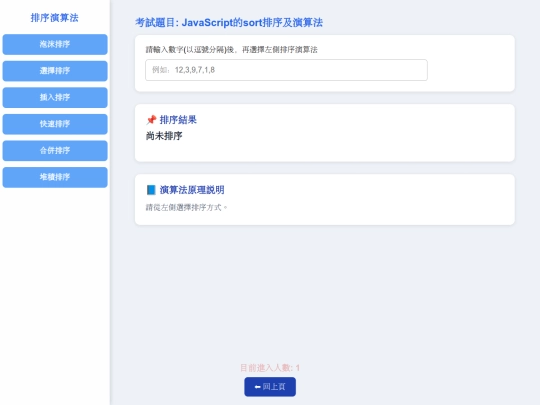Image resolution: width=540 pixels, height=405 pixels.
Task: Click the blue book icon beside 演算法原理說明
Action: [151, 190]
